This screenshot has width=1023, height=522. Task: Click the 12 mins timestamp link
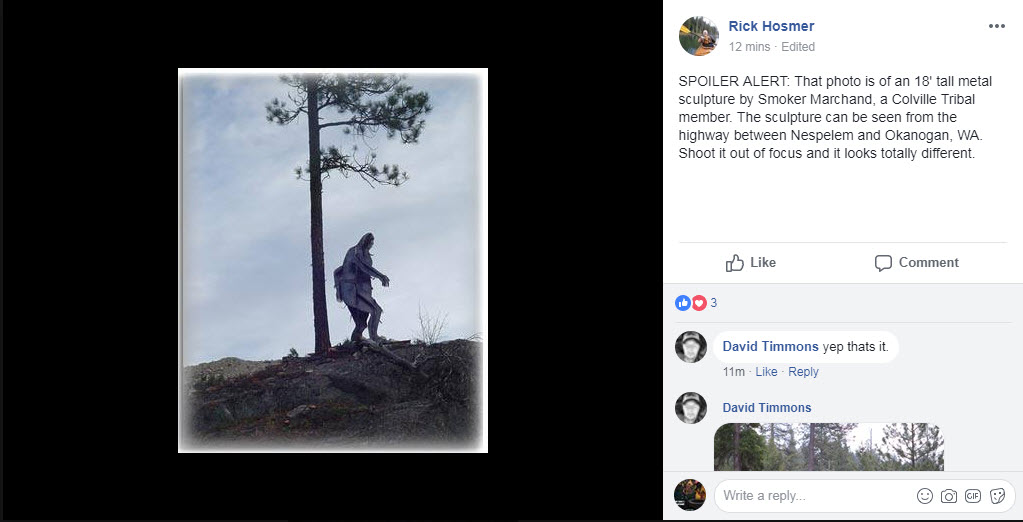(748, 47)
